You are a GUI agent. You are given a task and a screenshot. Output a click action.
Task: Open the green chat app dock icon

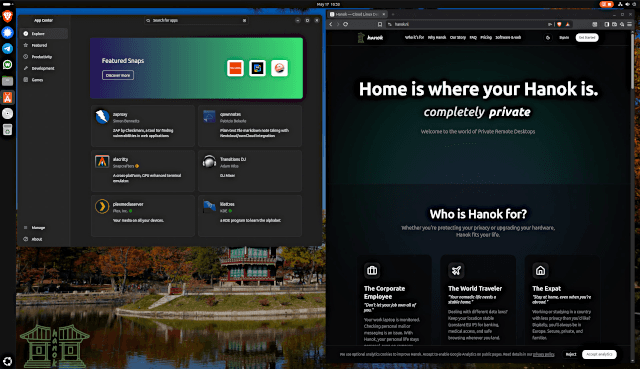(7, 64)
